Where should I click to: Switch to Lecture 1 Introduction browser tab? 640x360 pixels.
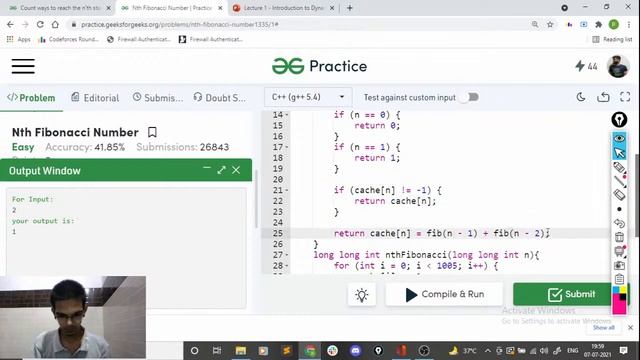click(x=282, y=8)
